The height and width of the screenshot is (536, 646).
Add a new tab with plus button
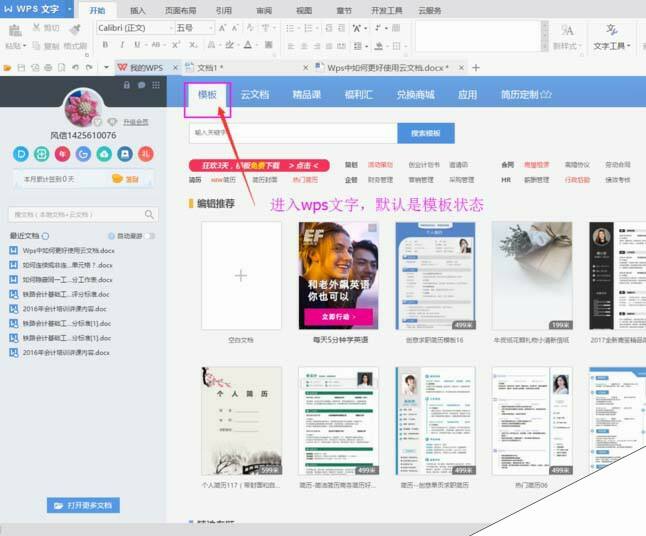click(476, 68)
